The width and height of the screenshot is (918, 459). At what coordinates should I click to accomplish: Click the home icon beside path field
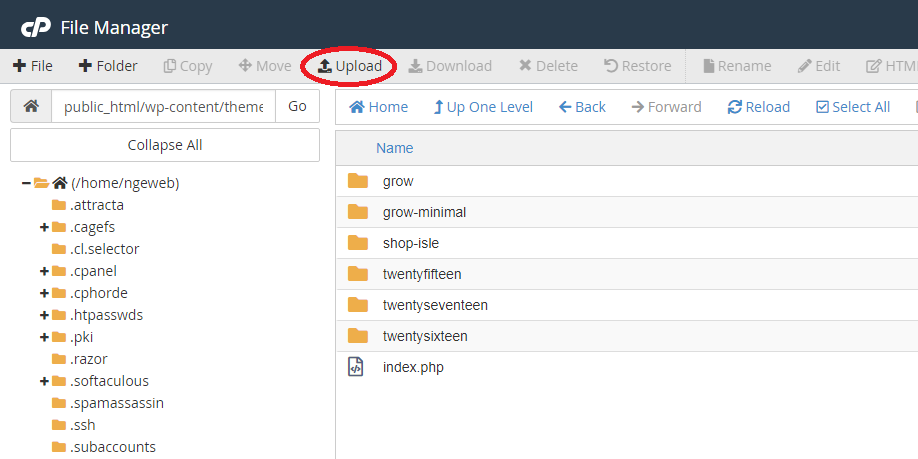click(x=32, y=106)
